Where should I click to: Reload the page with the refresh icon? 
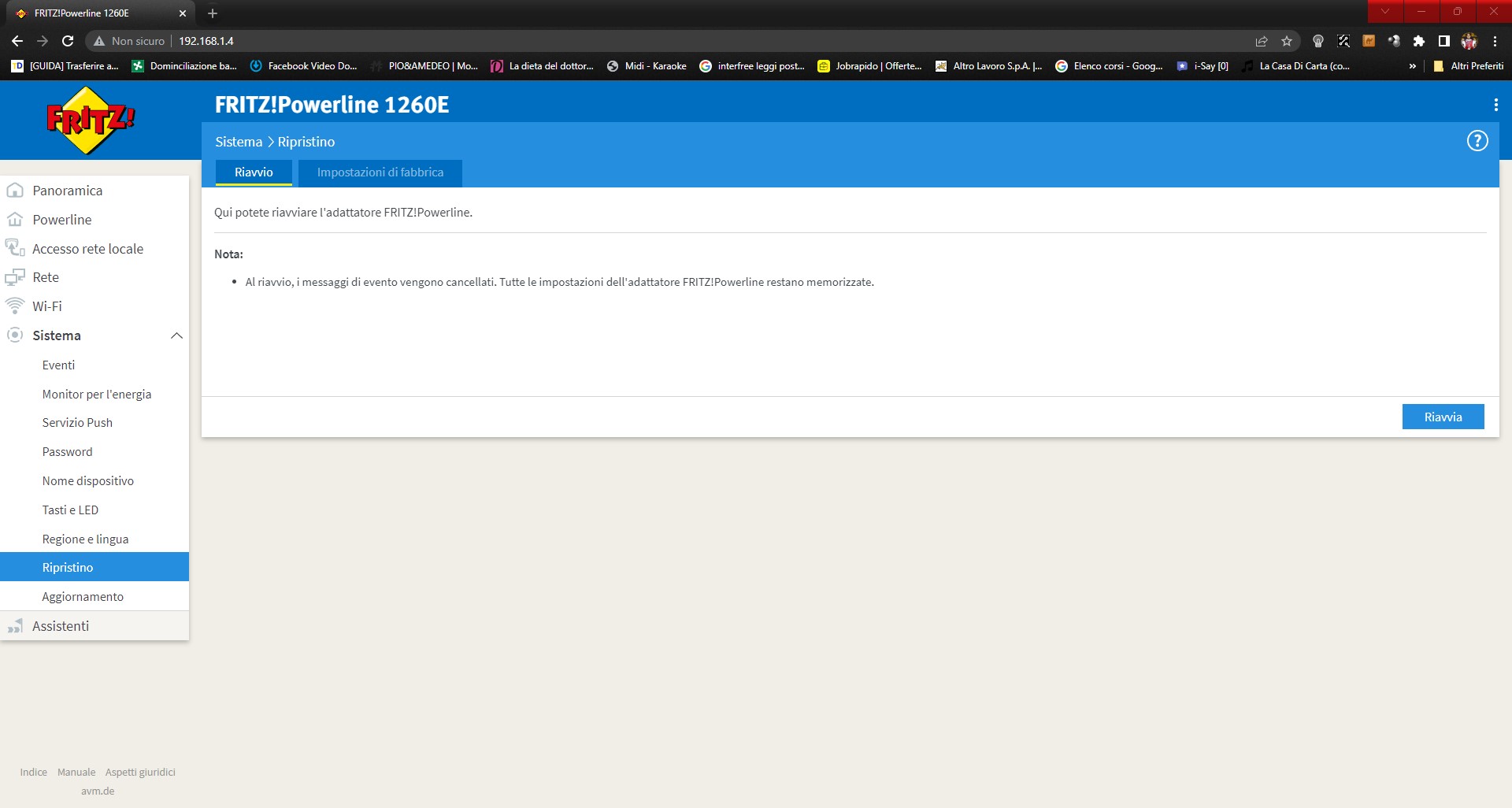point(68,41)
